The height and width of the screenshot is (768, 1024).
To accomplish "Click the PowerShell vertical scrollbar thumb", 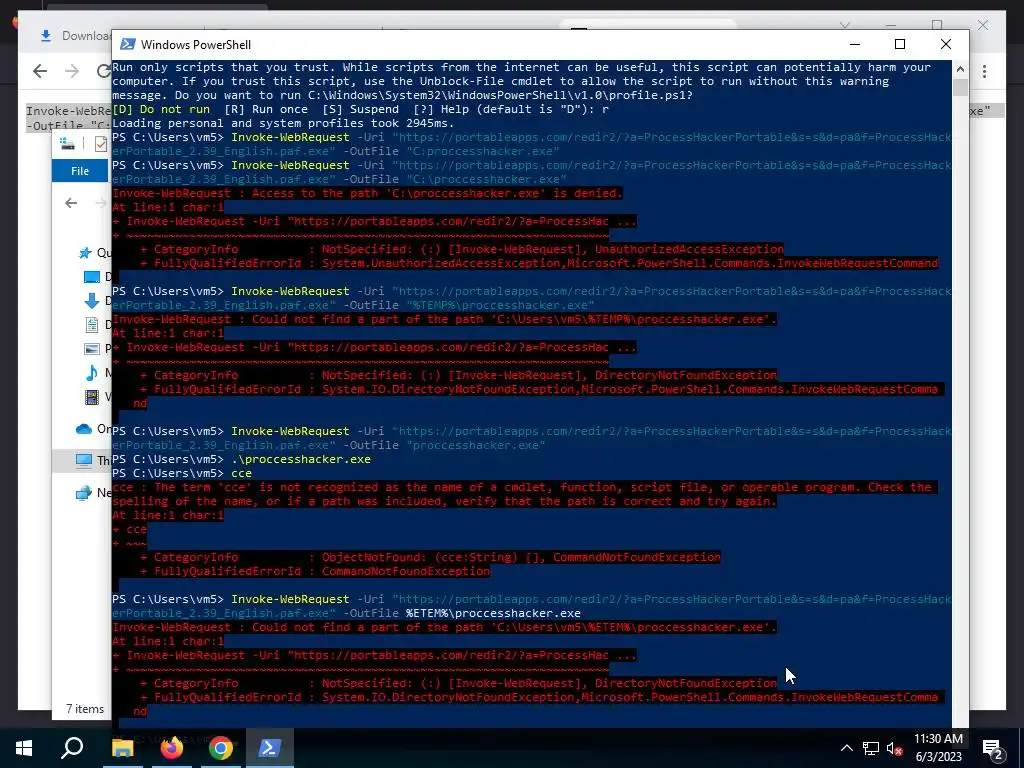I will pos(960,88).
